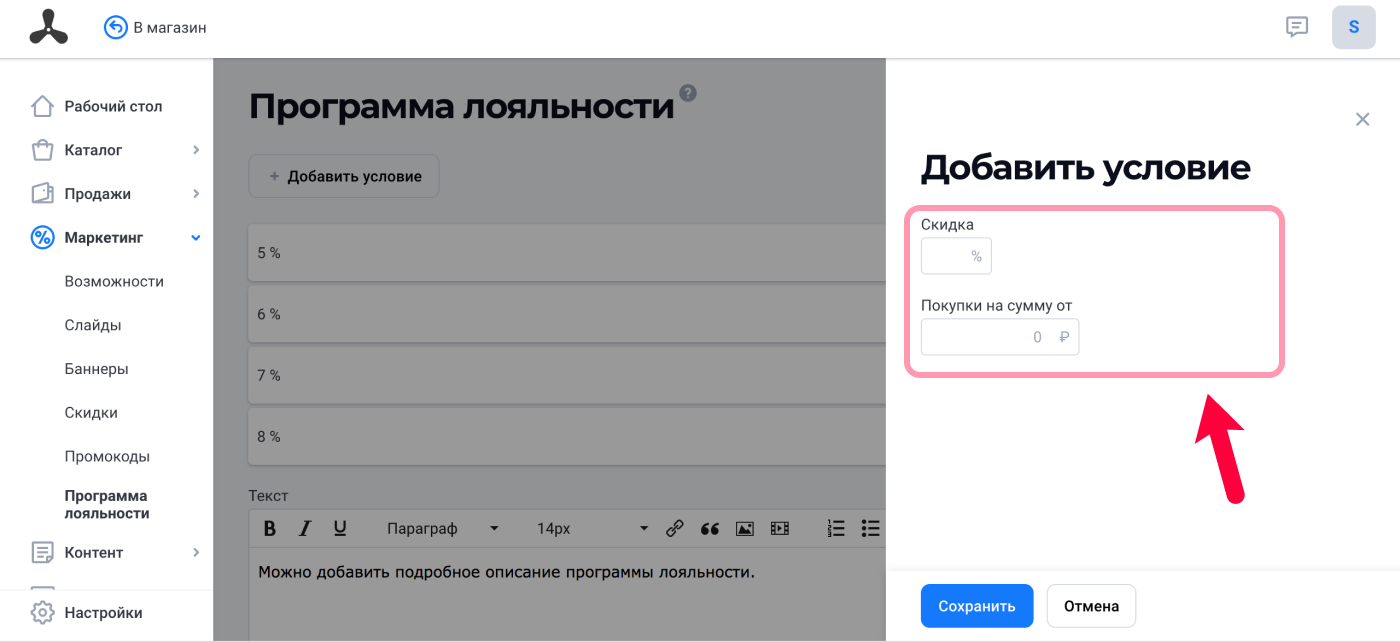The image size is (1400, 642).
Task: Click the Продажи wallet icon
Action: 42,194
